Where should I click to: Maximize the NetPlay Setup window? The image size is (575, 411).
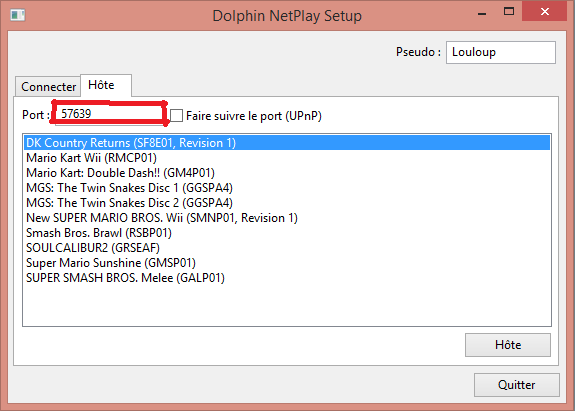[x=509, y=12]
